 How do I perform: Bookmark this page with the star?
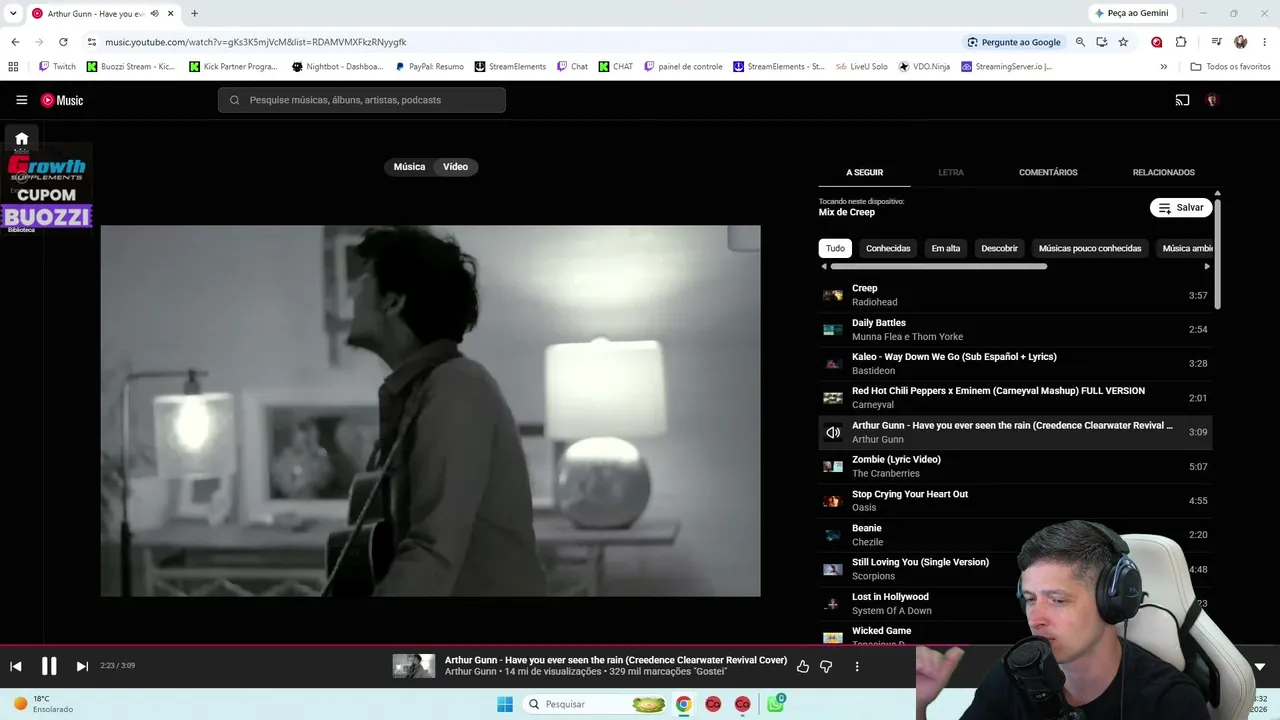coord(1123,42)
